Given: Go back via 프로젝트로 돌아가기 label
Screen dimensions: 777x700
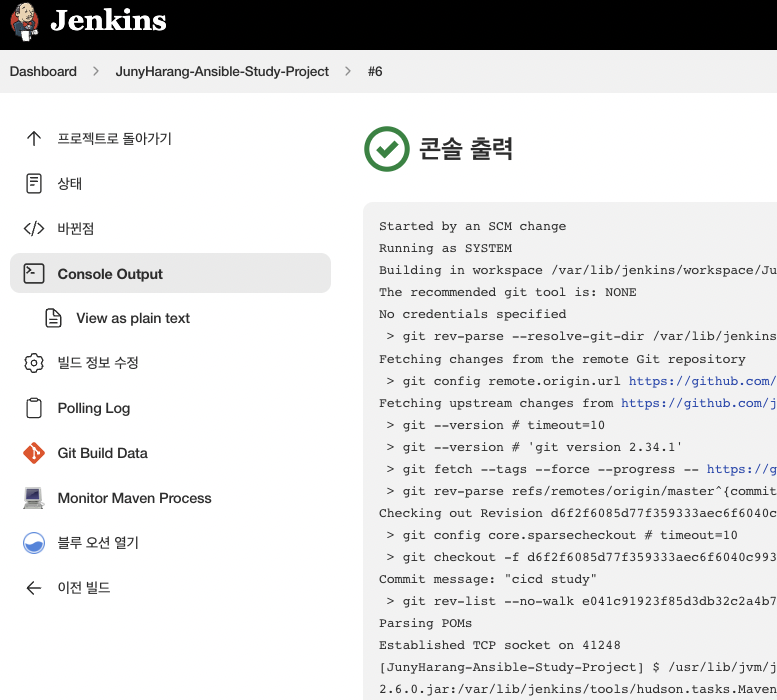Looking at the screenshot, I should [114, 138].
